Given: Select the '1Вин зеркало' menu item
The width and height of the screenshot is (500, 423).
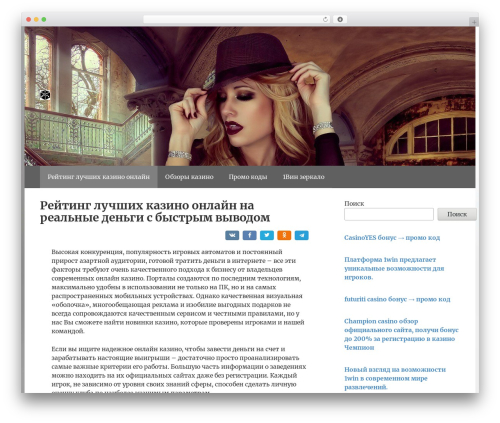Looking at the screenshot, I should tap(303, 177).
